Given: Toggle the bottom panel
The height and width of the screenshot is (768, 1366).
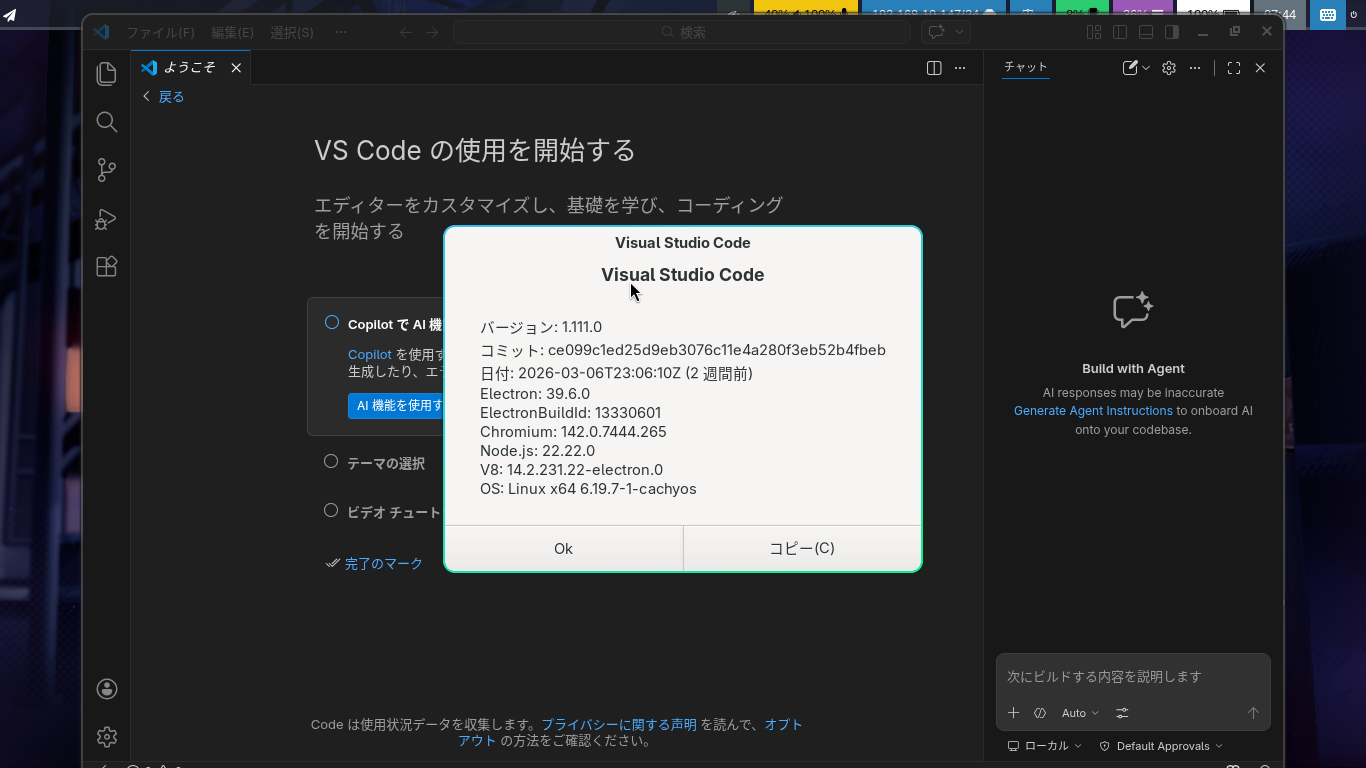Looking at the screenshot, I should click(x=1146, y=32).
